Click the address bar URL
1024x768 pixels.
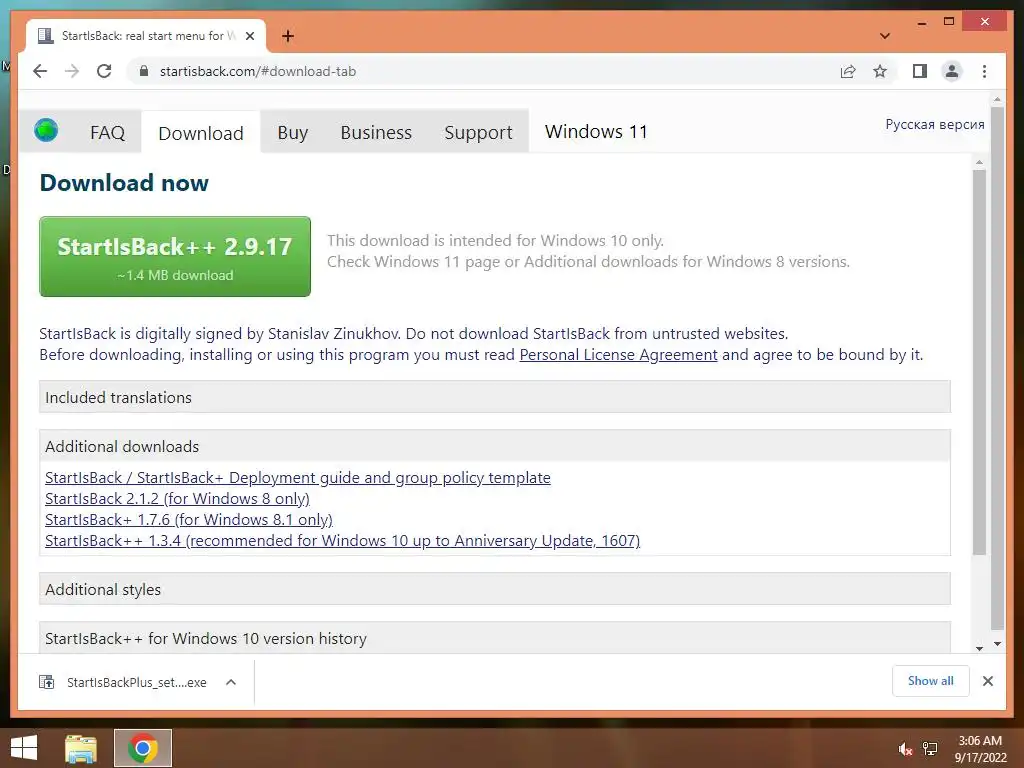click(x=258, y=71)
